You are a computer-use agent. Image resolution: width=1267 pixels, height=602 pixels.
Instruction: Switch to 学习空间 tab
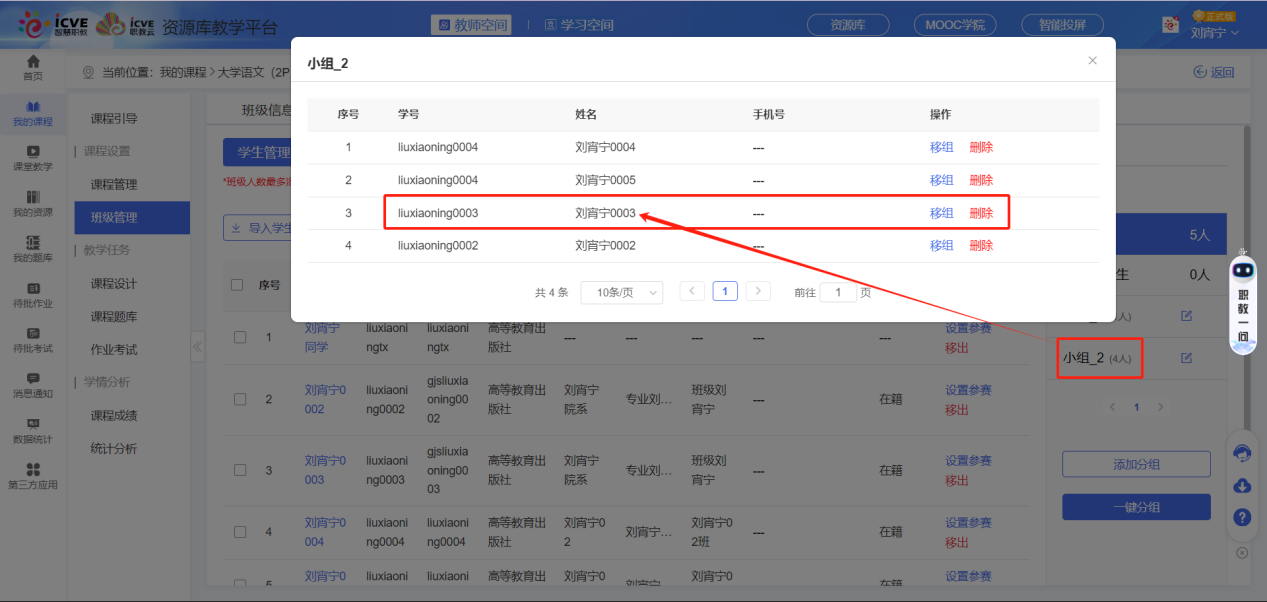click(x=579, y=25)
